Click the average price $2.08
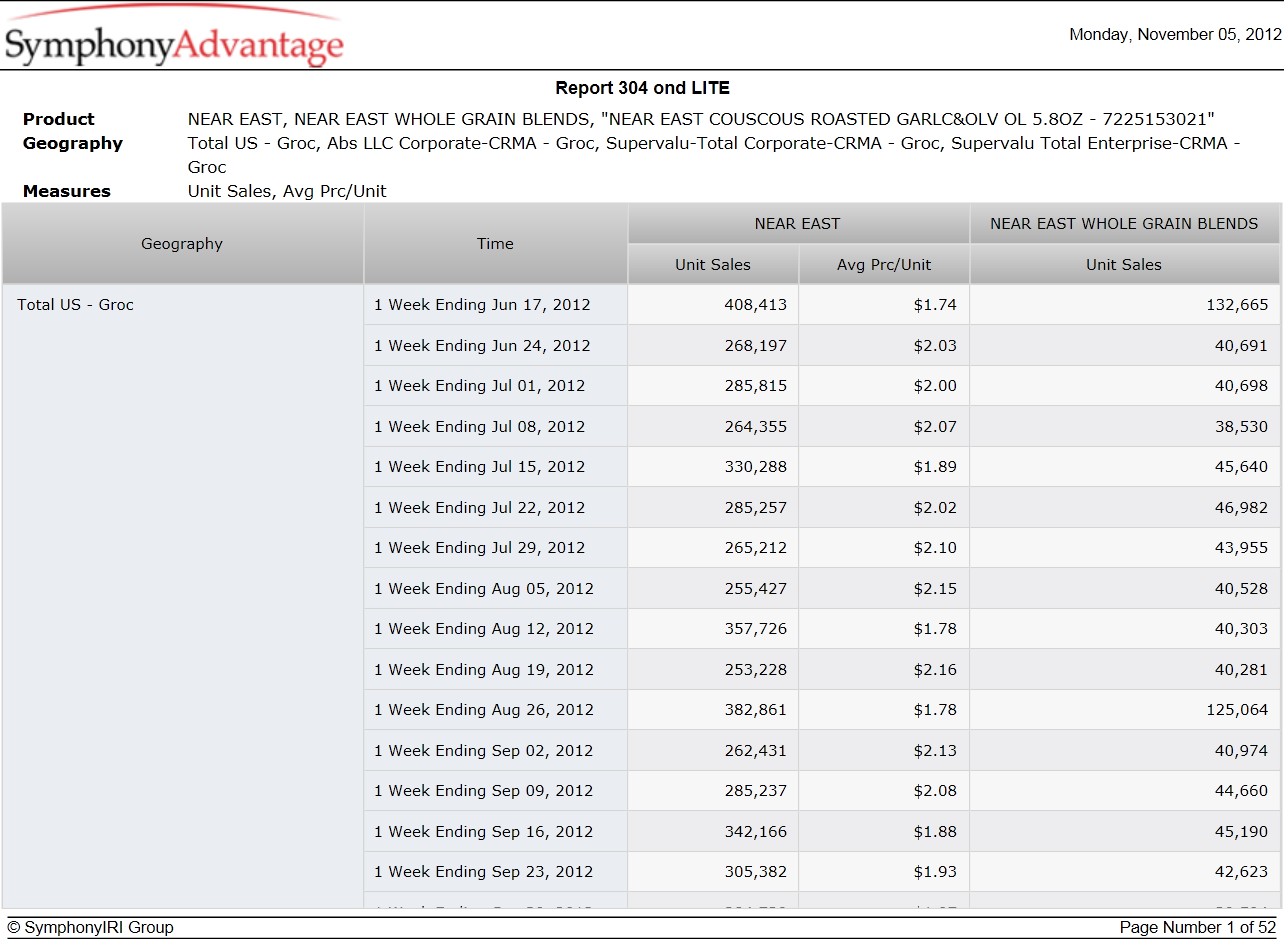Viewport: 1284px width, 946px height. click(935, 791)
